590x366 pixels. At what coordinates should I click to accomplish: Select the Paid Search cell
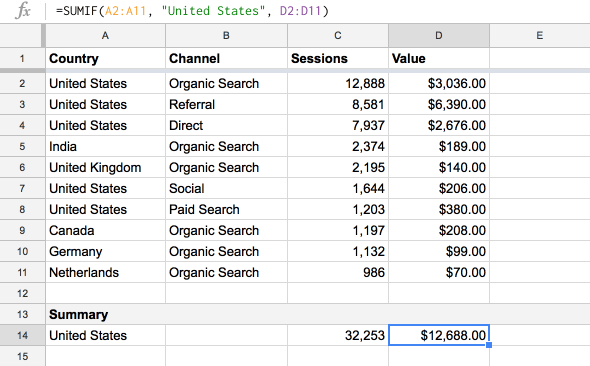226,210
